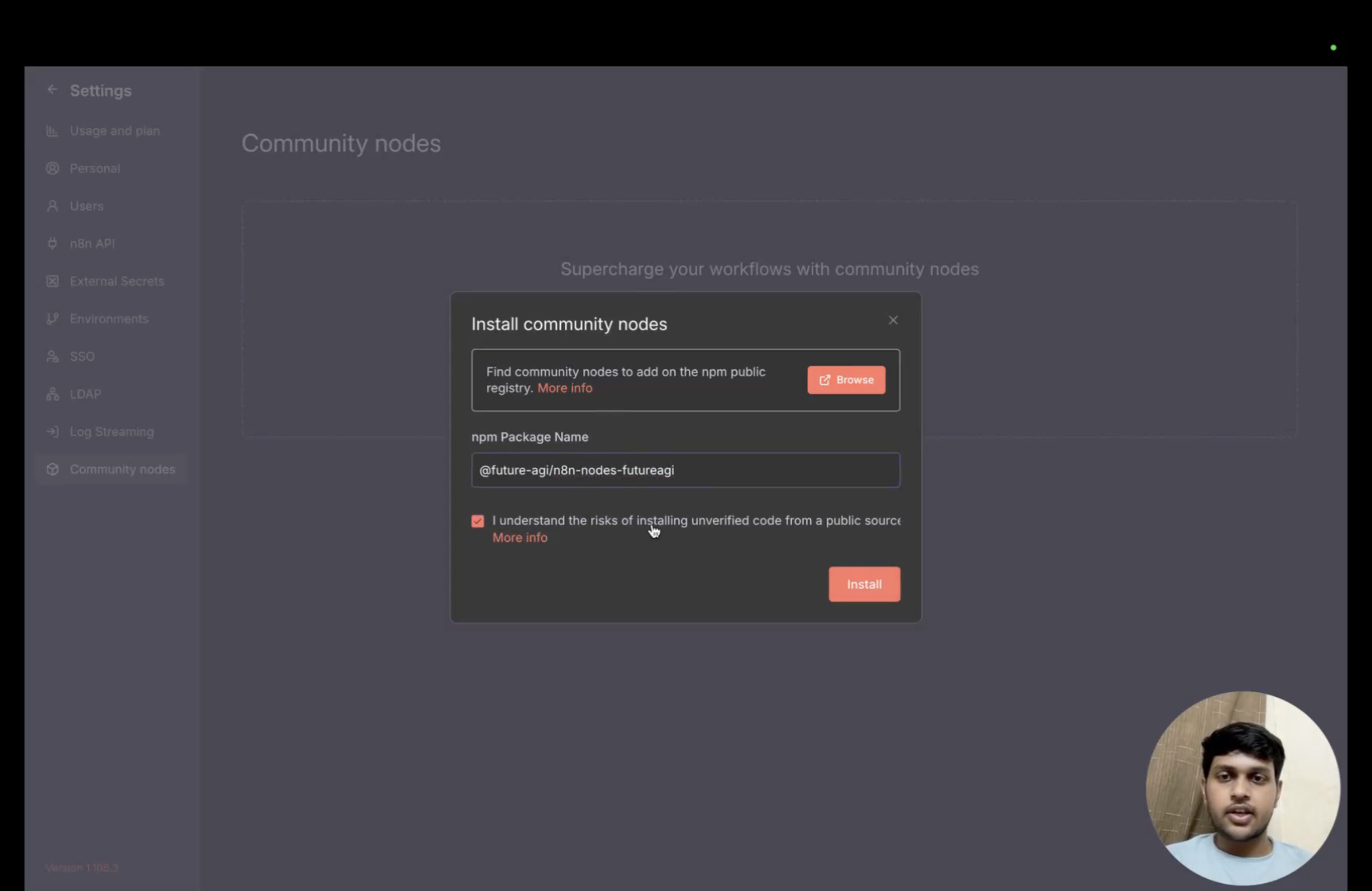Uncheck the unverified code risk checkbox
Image resolution: width=1372 pixels, height=891 pixels.
pos(477,520)
